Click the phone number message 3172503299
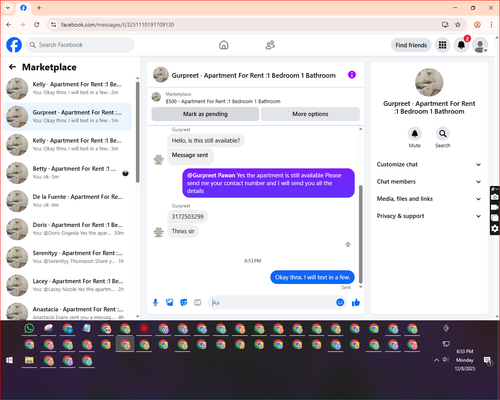 pos(188,217)
